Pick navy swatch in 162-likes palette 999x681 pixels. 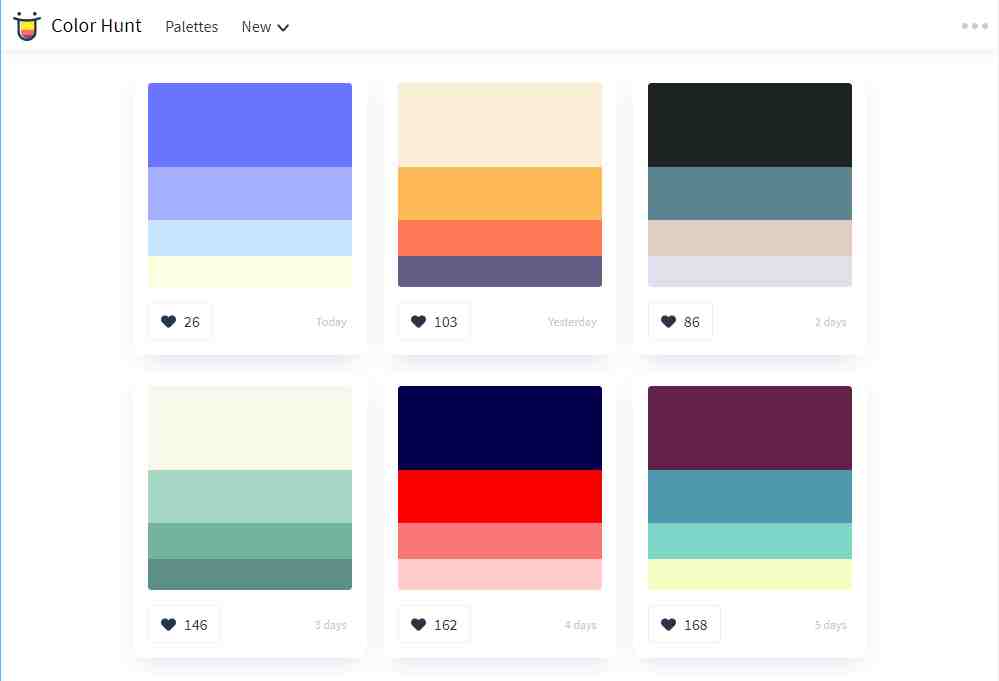tap(500, 428)
